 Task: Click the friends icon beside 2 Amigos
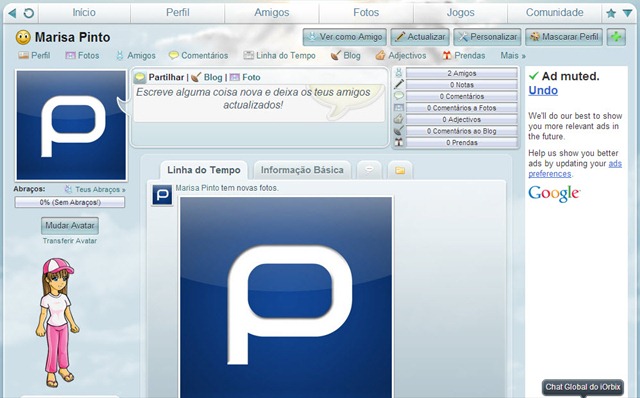pyautogui.click(x=399, y=73)
